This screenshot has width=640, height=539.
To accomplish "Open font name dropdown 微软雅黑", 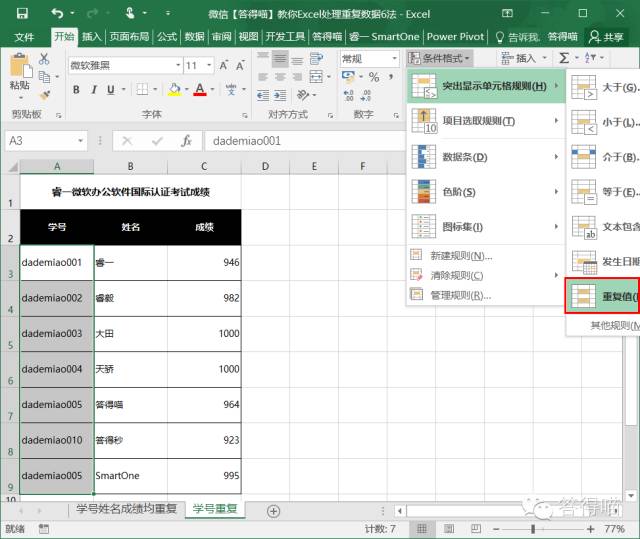I will click(178, 65).
